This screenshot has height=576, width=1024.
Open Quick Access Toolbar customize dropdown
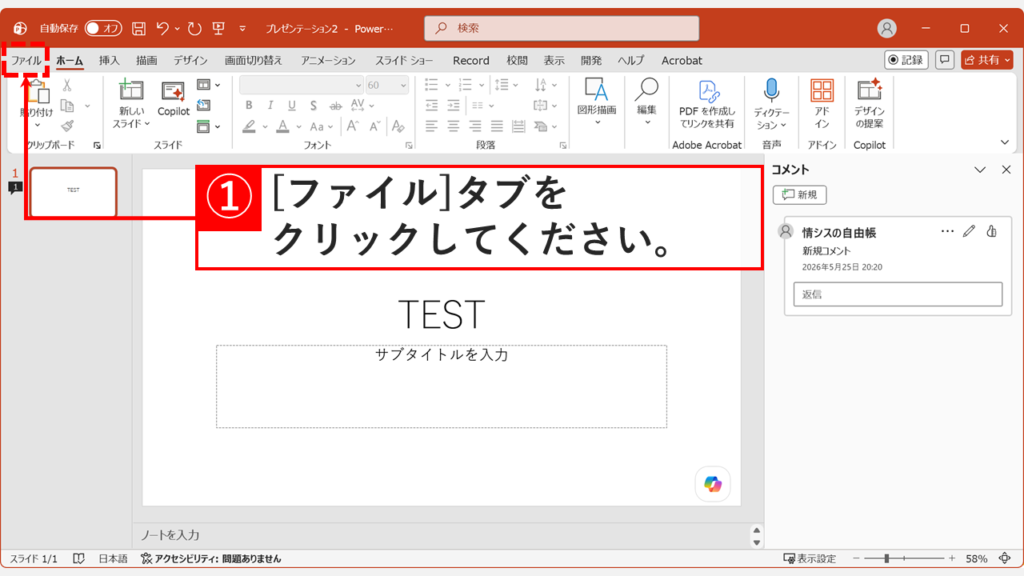(242, 29)
